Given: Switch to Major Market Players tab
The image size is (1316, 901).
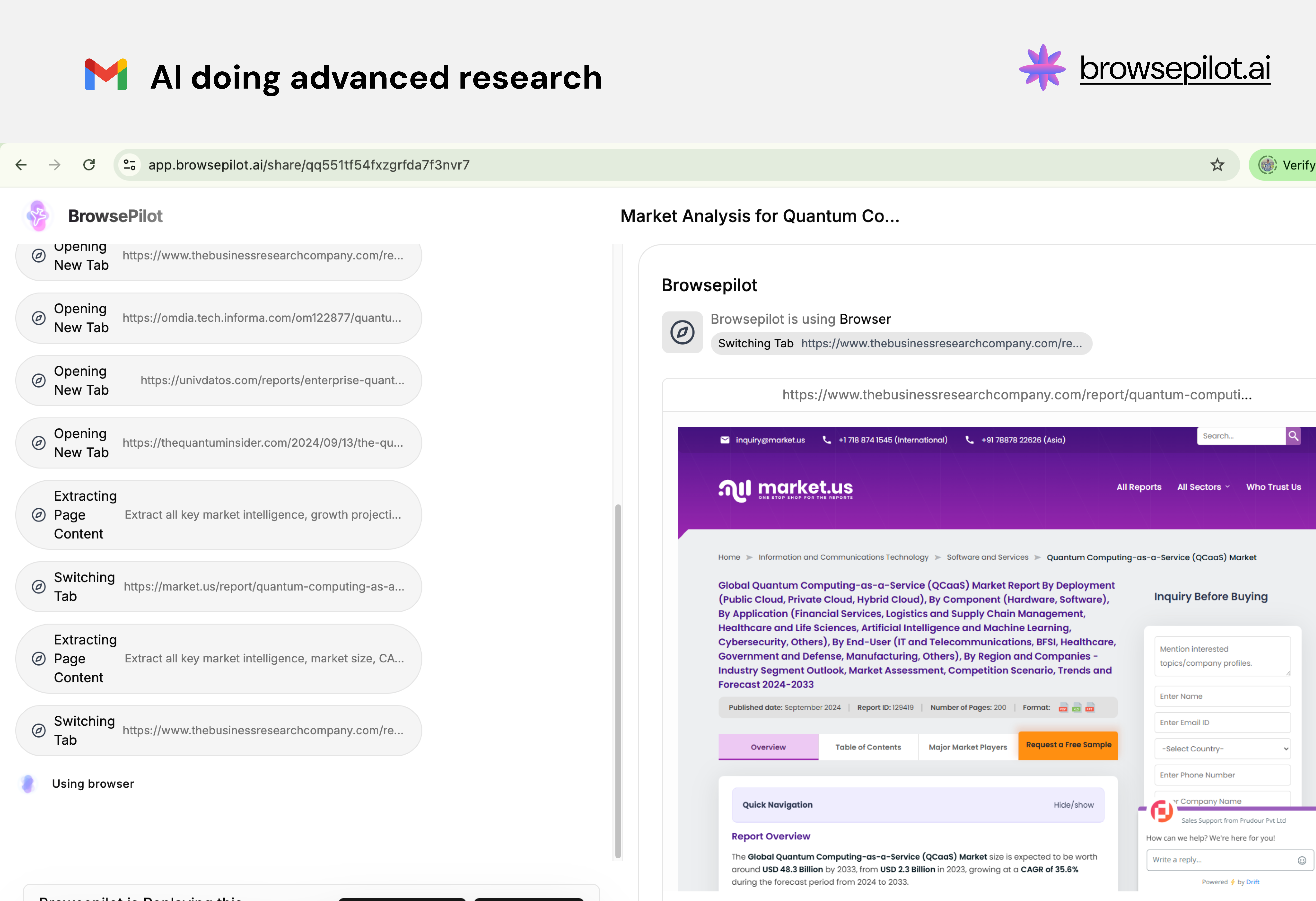Looking at the screenshot, I should (968, 747).
